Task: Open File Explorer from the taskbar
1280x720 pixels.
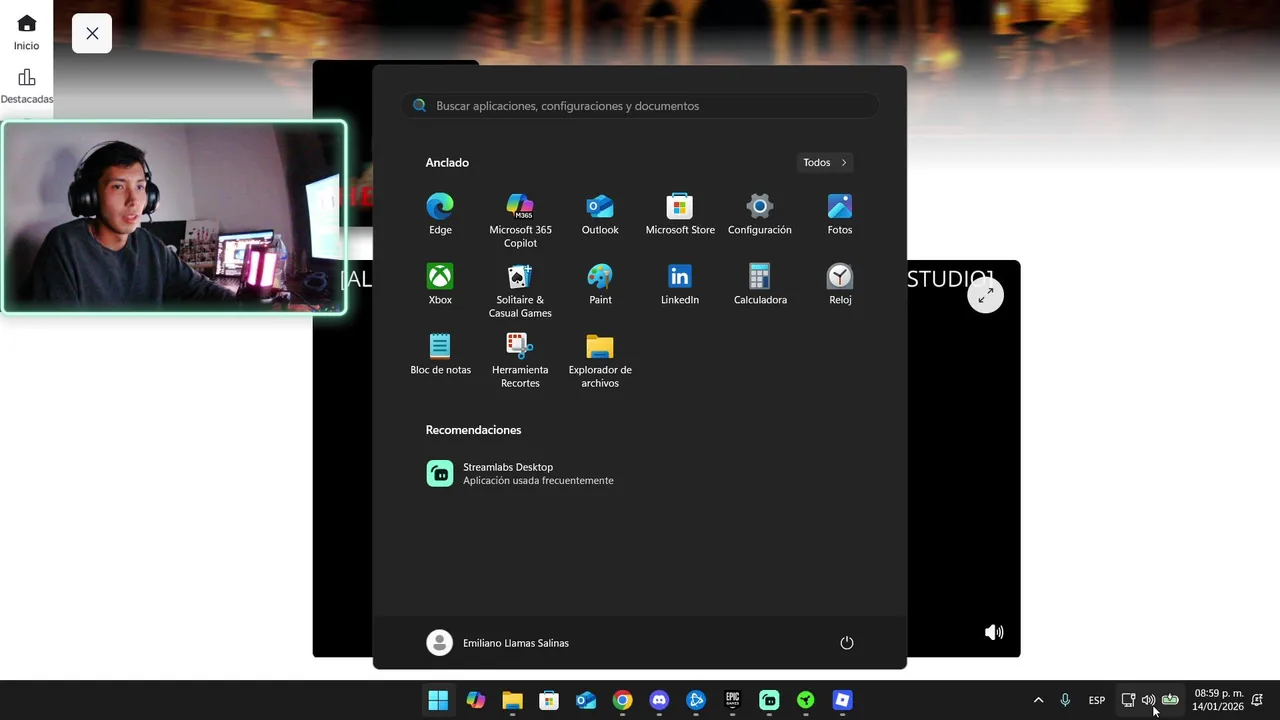Action: [x=512, y=700]
